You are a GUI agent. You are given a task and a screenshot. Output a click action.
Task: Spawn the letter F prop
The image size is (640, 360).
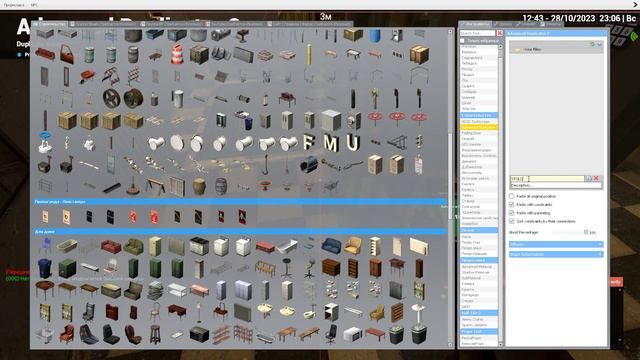pos(309,143)
